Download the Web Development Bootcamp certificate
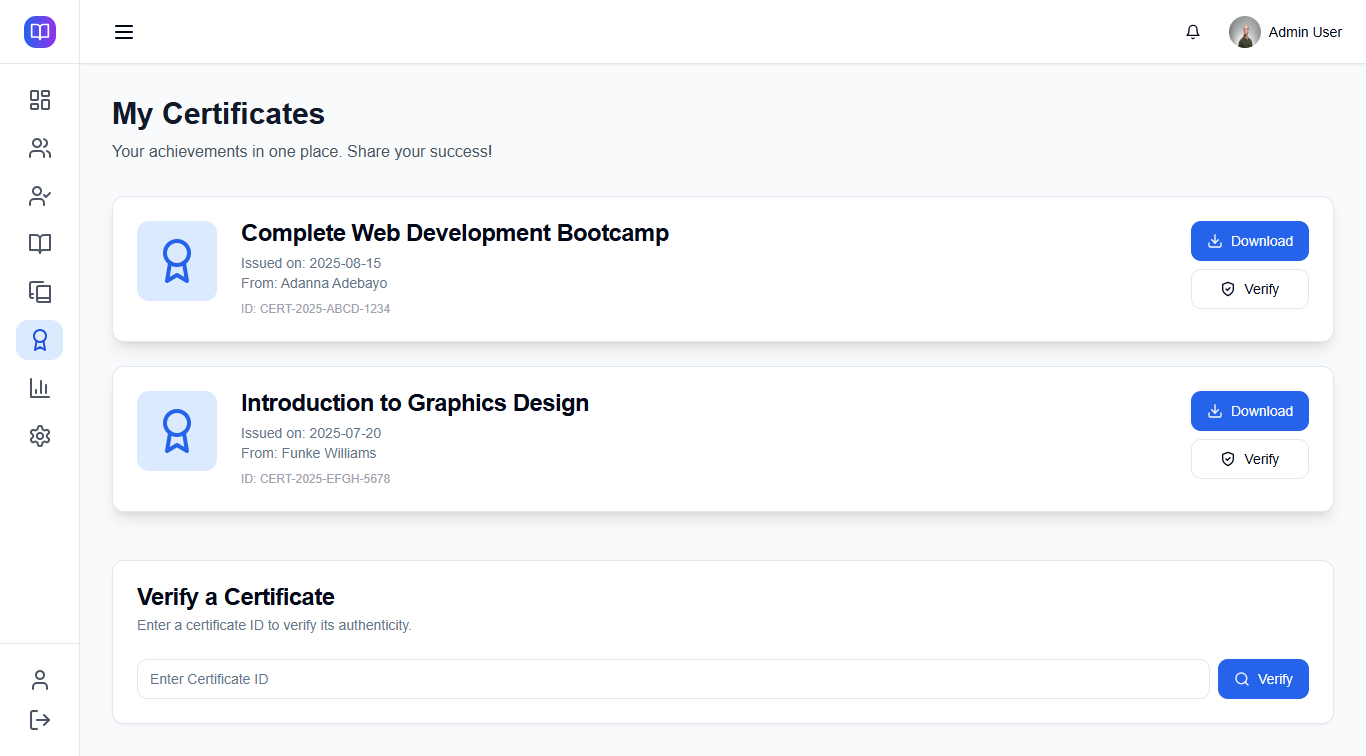The image size is (1366, 756). pos(1249,241)
